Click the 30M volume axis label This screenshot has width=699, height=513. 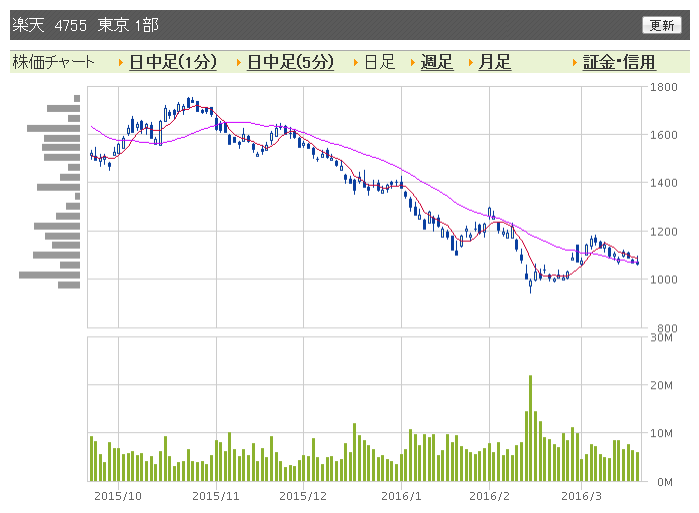coord(661,338)
